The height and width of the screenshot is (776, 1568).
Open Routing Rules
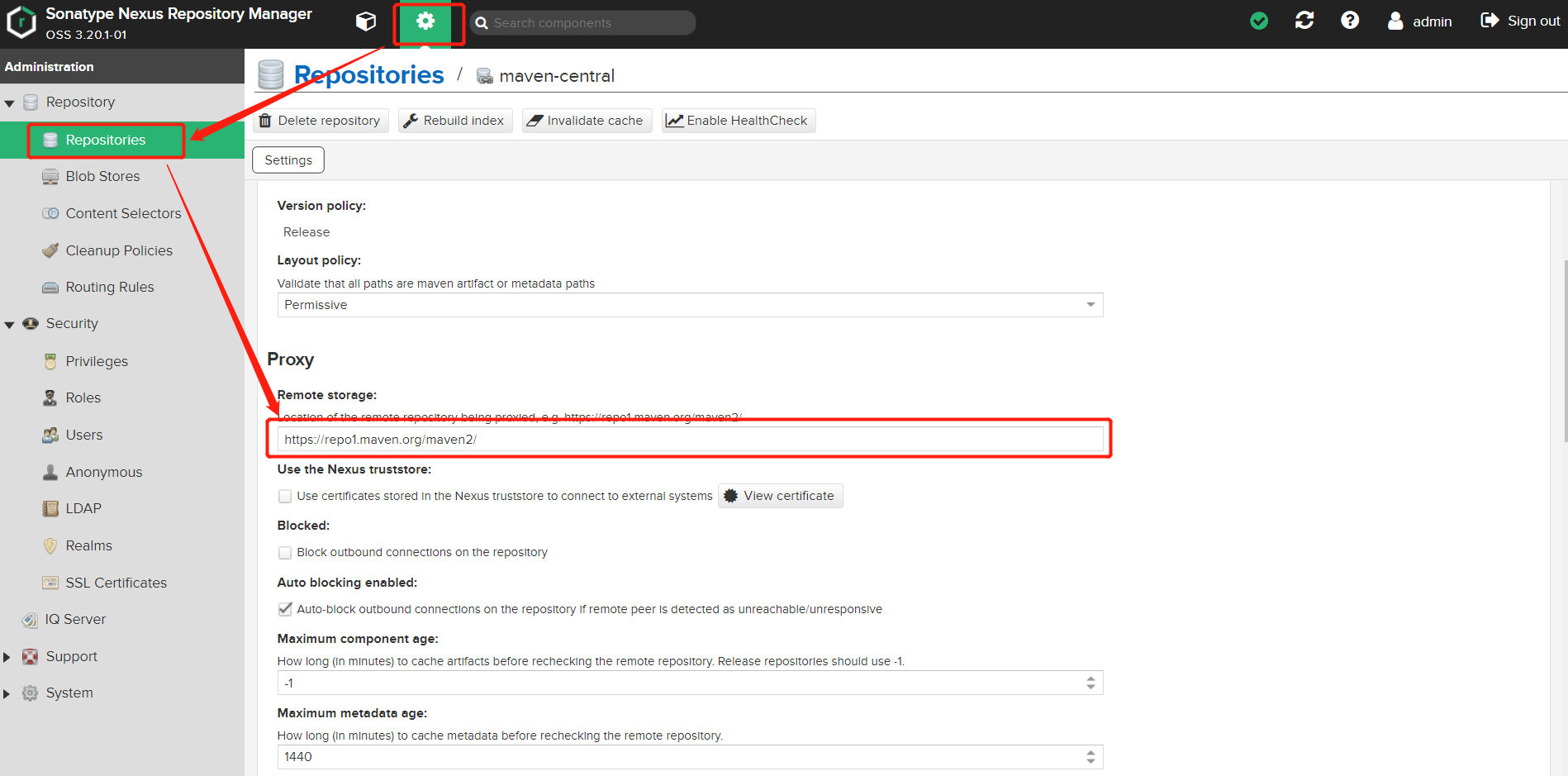110,287
